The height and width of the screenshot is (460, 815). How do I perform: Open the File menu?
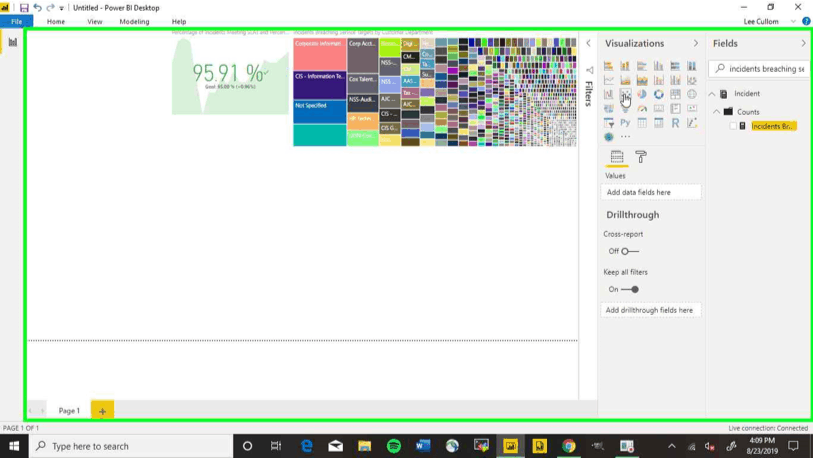[x=17, y=22]
